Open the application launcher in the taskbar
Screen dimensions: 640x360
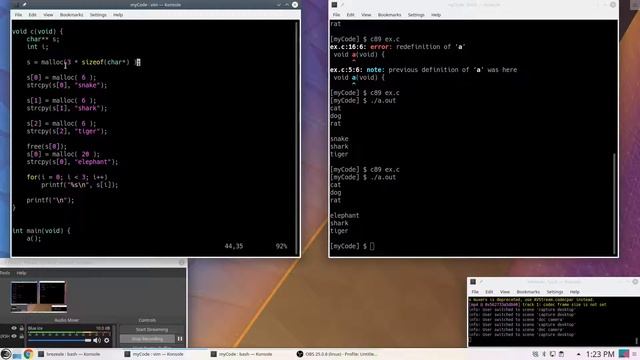[5, 354]
